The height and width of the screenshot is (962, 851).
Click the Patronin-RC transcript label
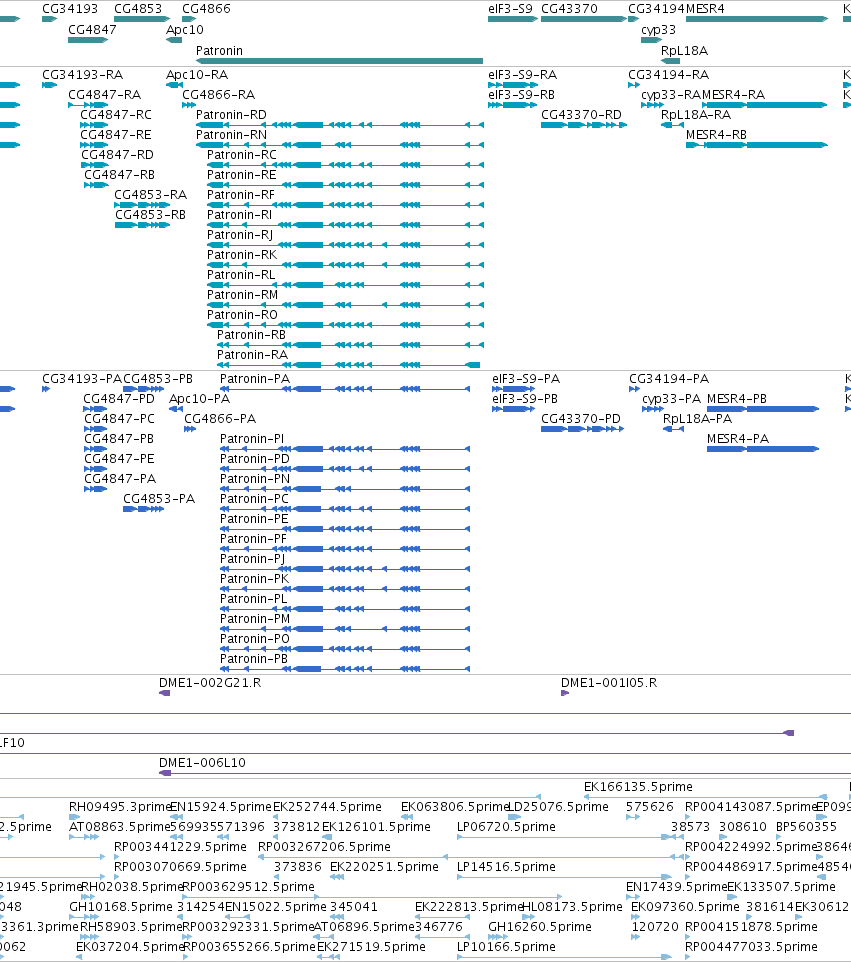(x=242, y=155)
